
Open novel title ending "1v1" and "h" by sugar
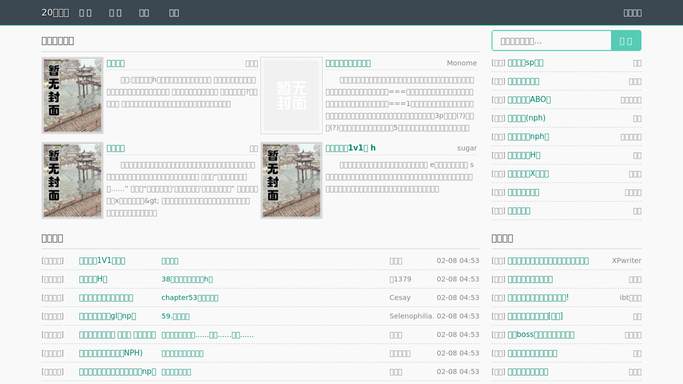pyautogui.click(x=350, y=148)
